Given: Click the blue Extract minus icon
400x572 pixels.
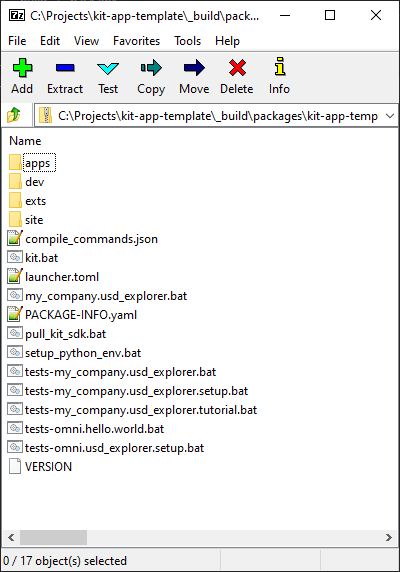Looking at the screenshot, I should (65, 68).
